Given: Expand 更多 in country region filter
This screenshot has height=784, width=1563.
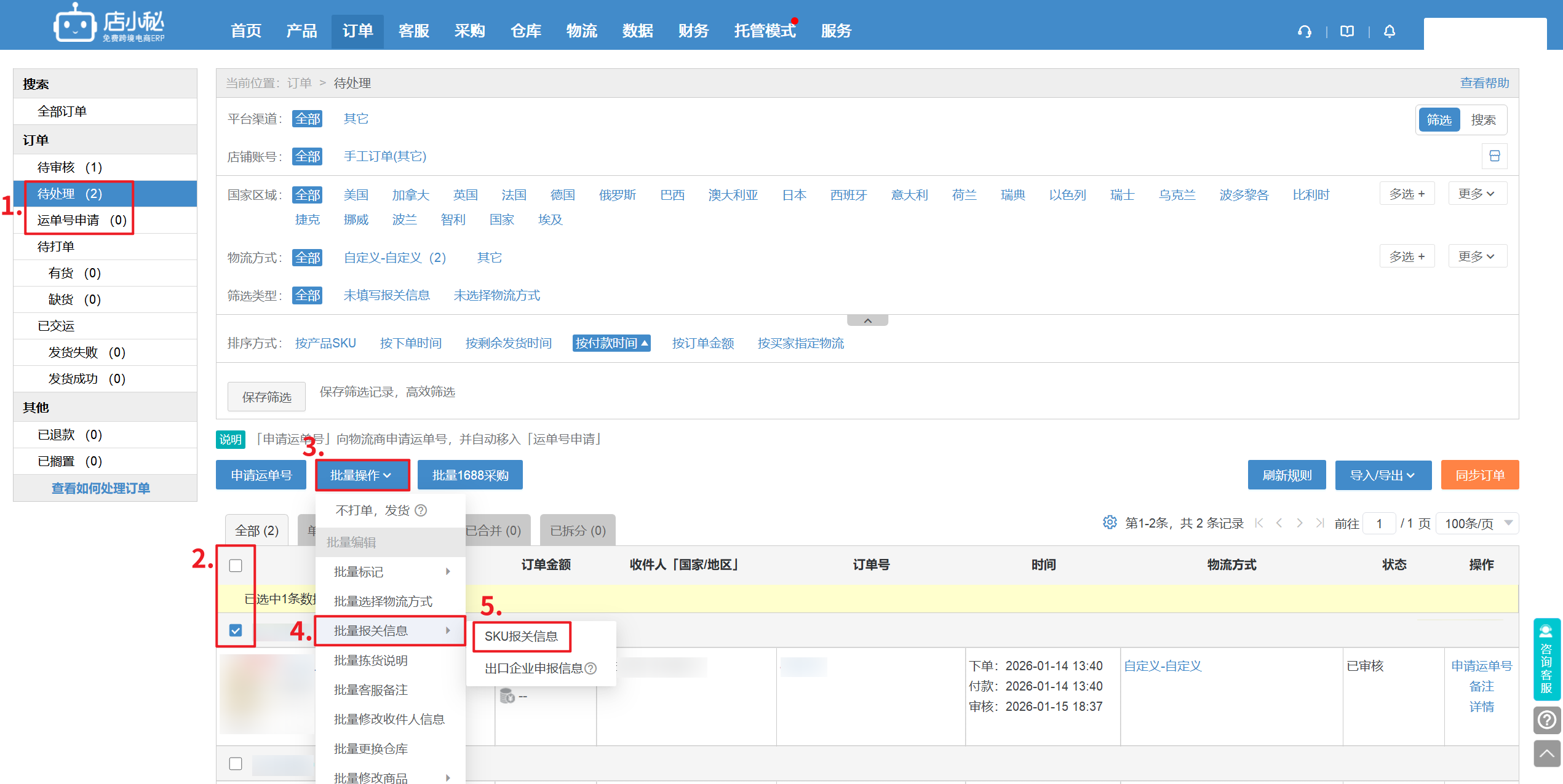Looking at the screenshot, I should pyautogui.click(x=1476, y=194).
